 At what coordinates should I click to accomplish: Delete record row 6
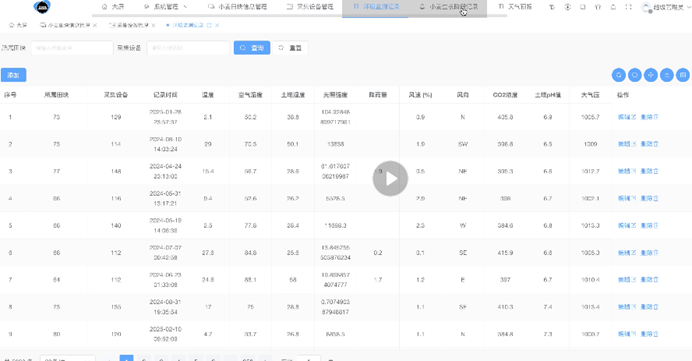coord(649,252)
